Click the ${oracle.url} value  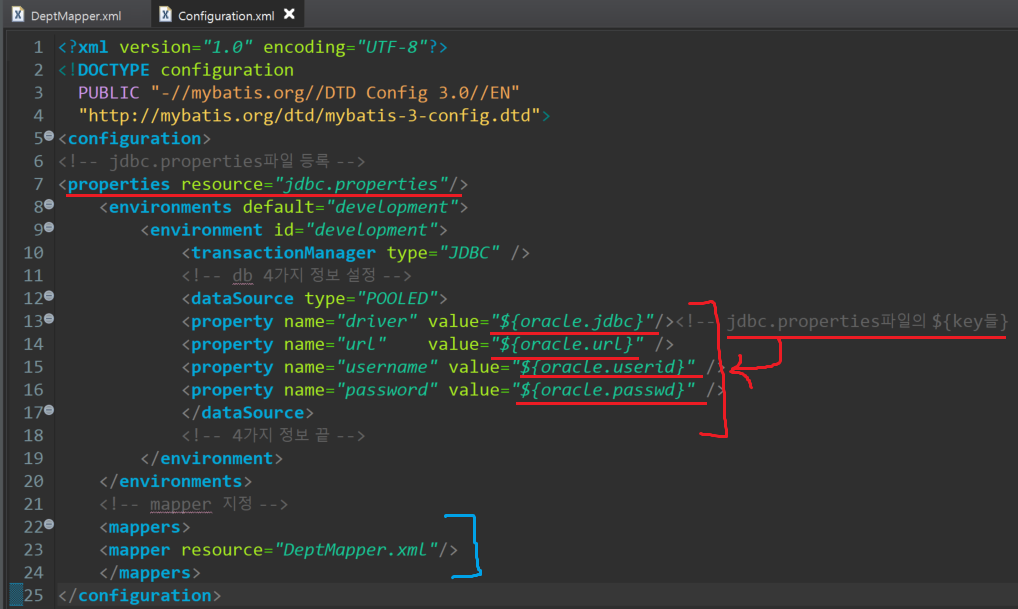(x=567, y=344)
